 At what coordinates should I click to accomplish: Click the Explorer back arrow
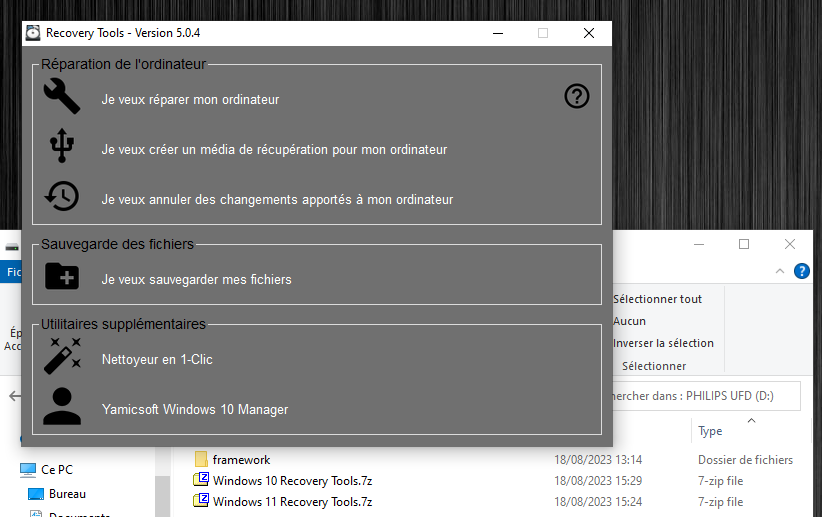coord(15,396)
